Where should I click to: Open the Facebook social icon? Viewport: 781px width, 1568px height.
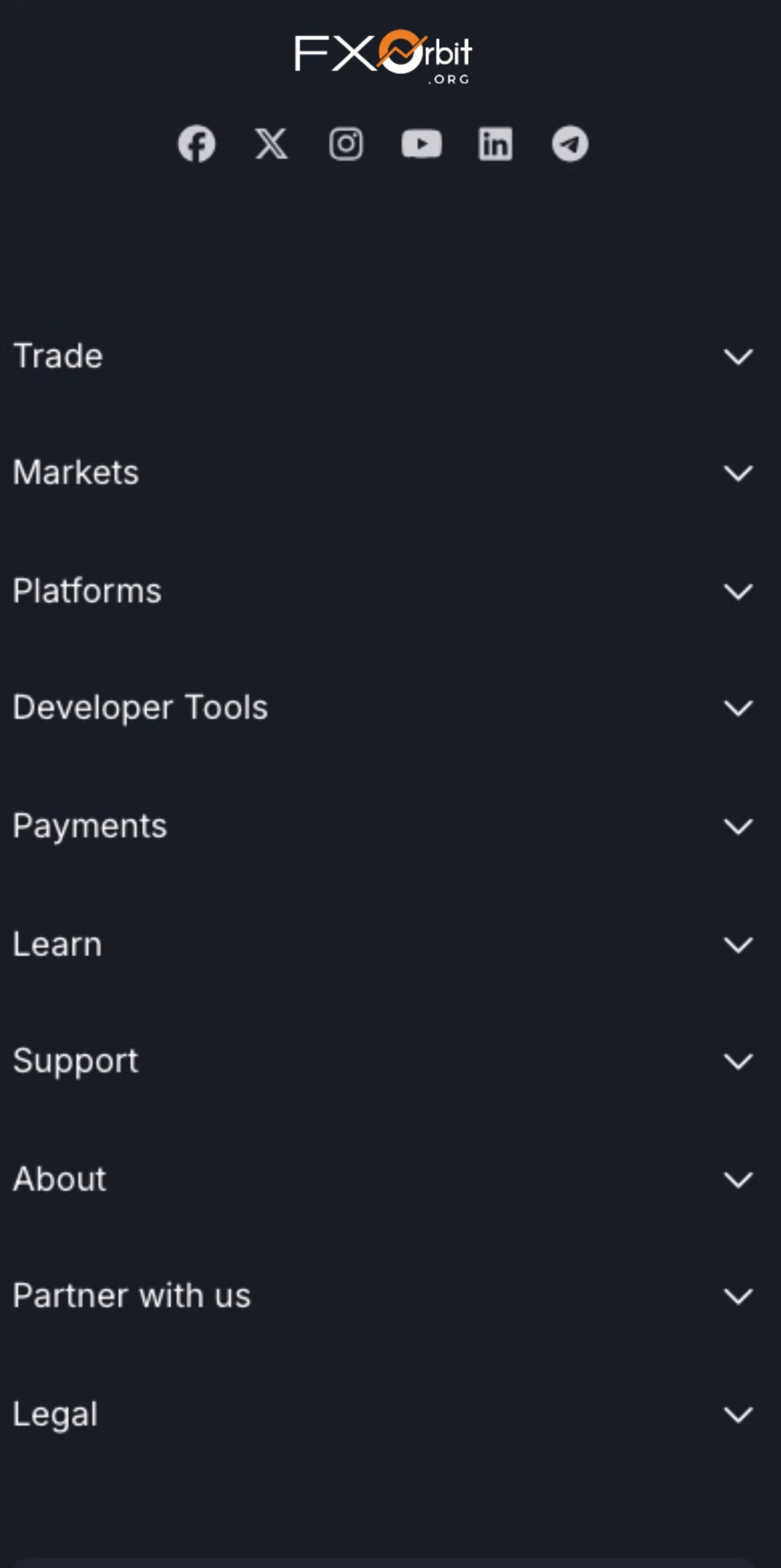197,145
